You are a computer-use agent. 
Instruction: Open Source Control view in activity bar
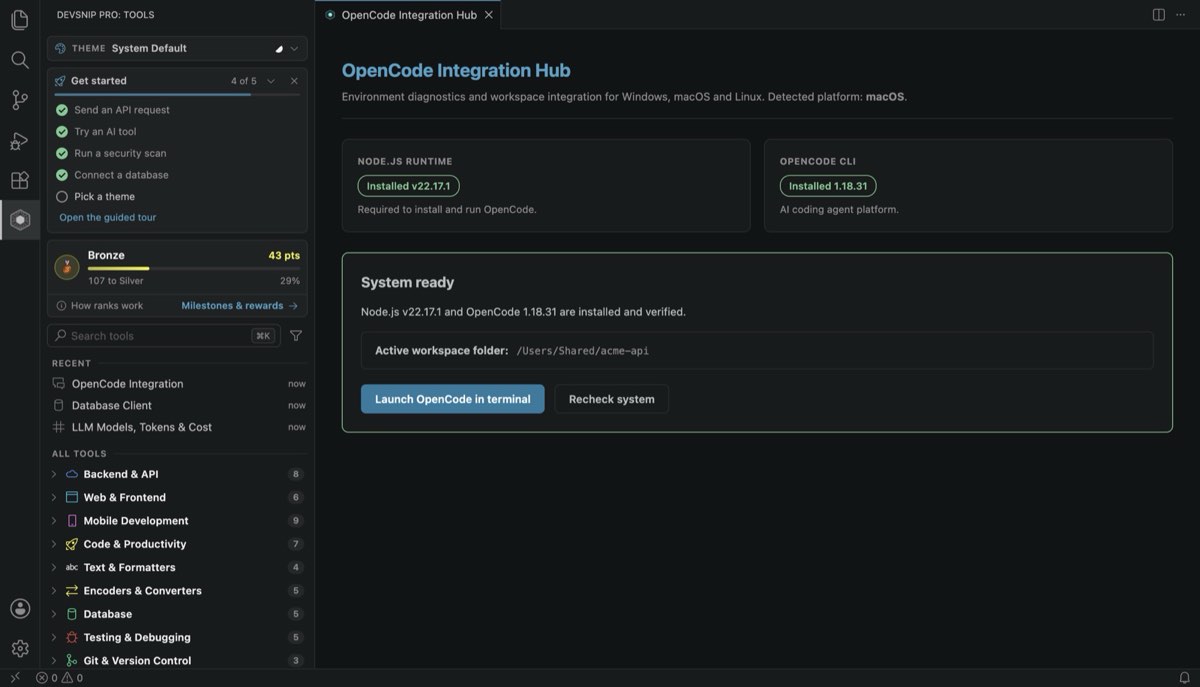[20, 100]
